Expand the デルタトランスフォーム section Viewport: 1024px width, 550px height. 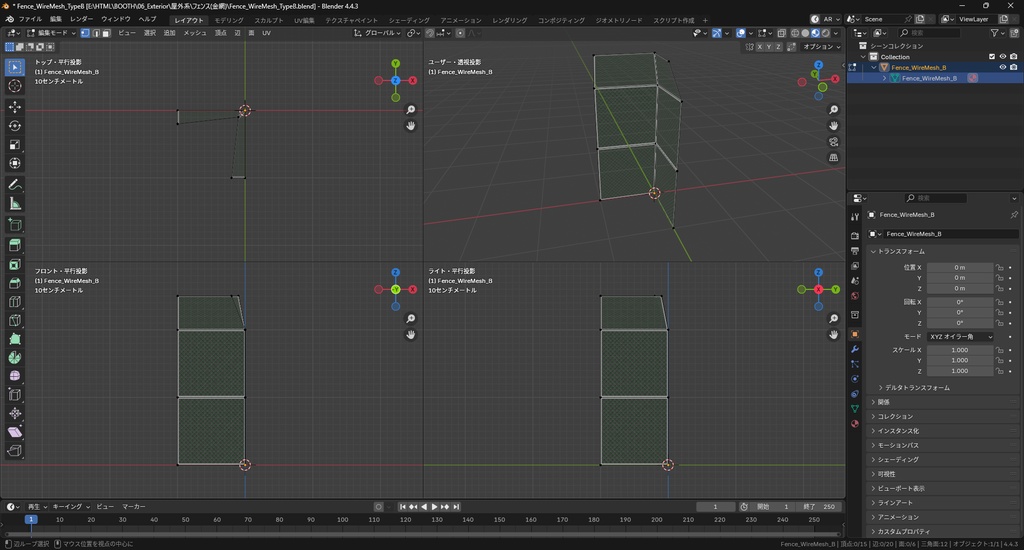click(x=915, y=387)
